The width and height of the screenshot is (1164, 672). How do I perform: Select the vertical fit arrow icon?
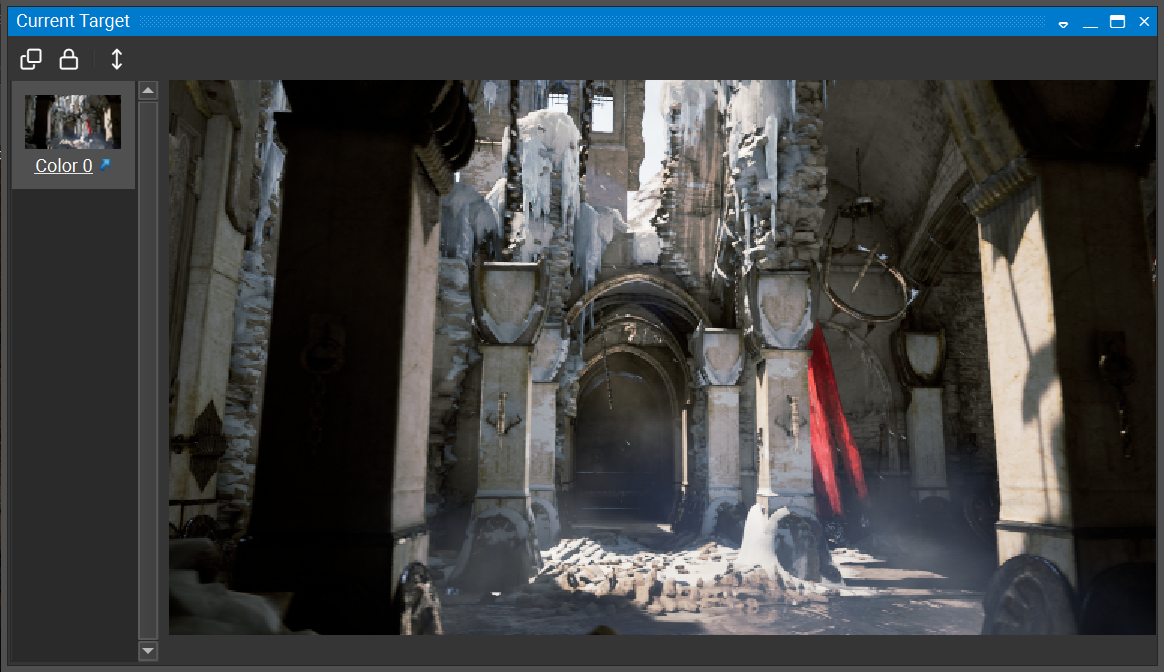[x=116, y=59]
